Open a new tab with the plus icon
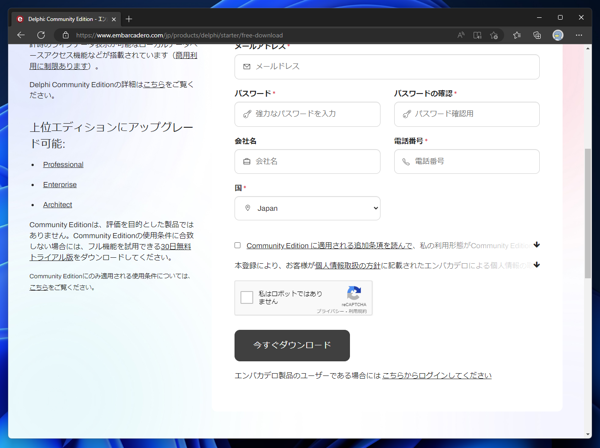The image size is (600, 448). [129, 19]
